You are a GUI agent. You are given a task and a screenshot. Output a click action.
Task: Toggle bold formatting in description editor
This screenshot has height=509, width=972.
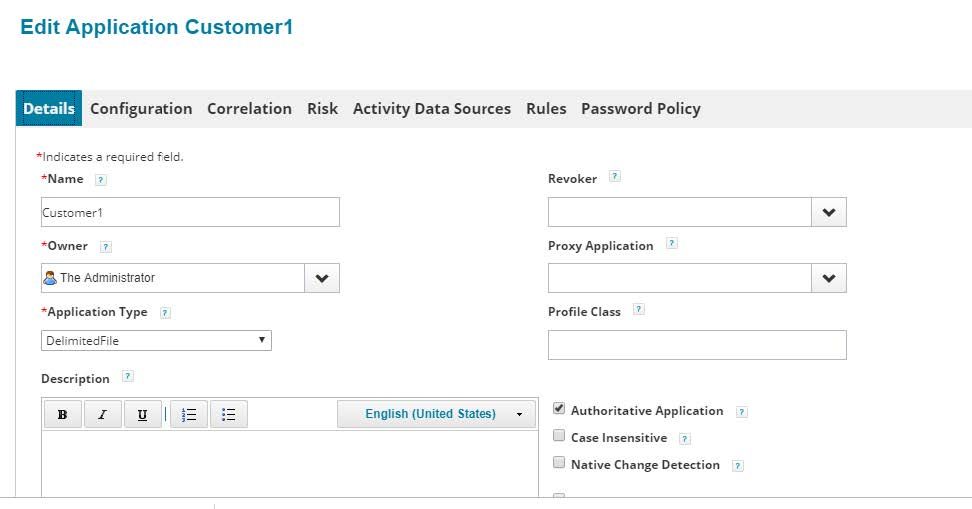pos(63,415)
